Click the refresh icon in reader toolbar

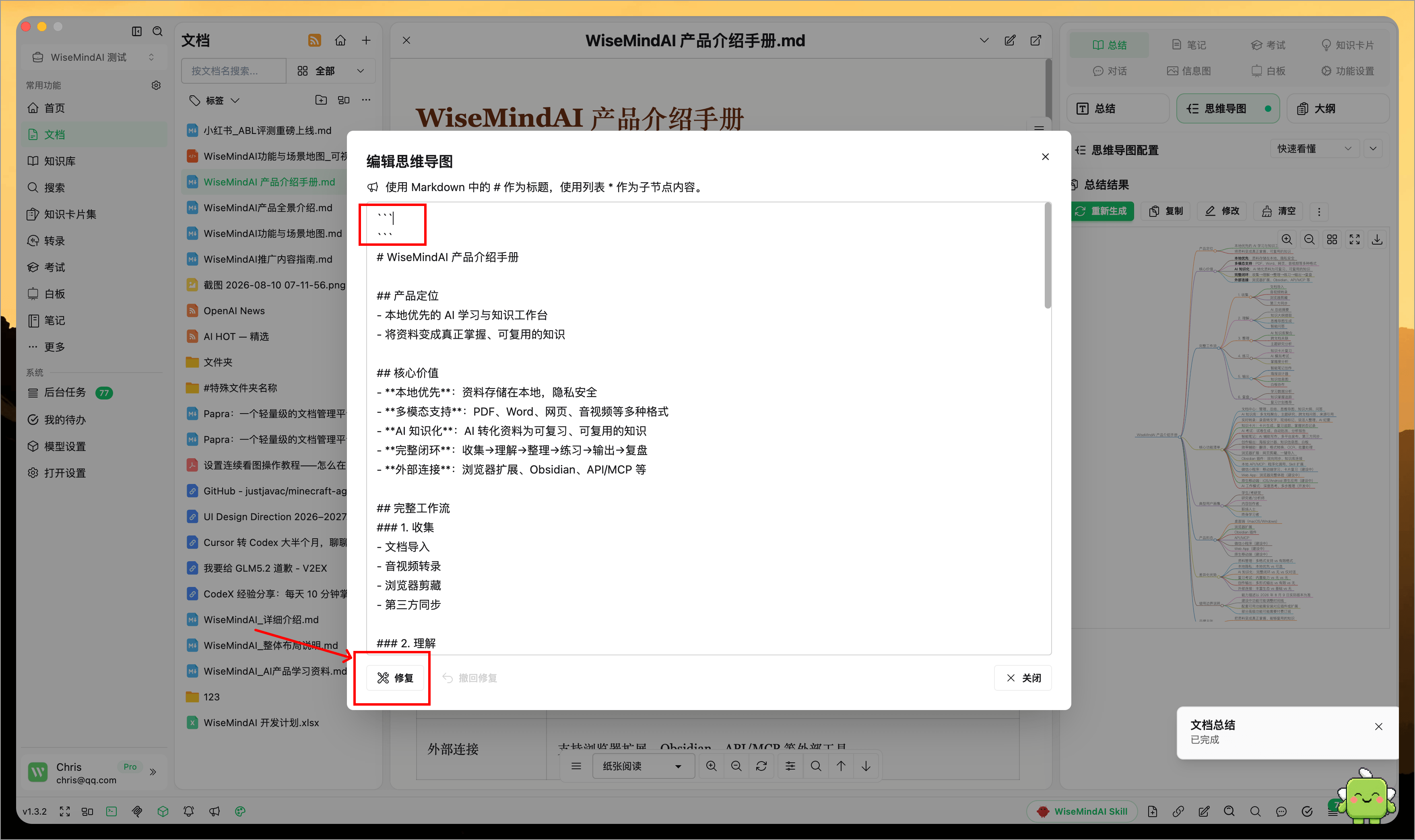pos(761,766)
